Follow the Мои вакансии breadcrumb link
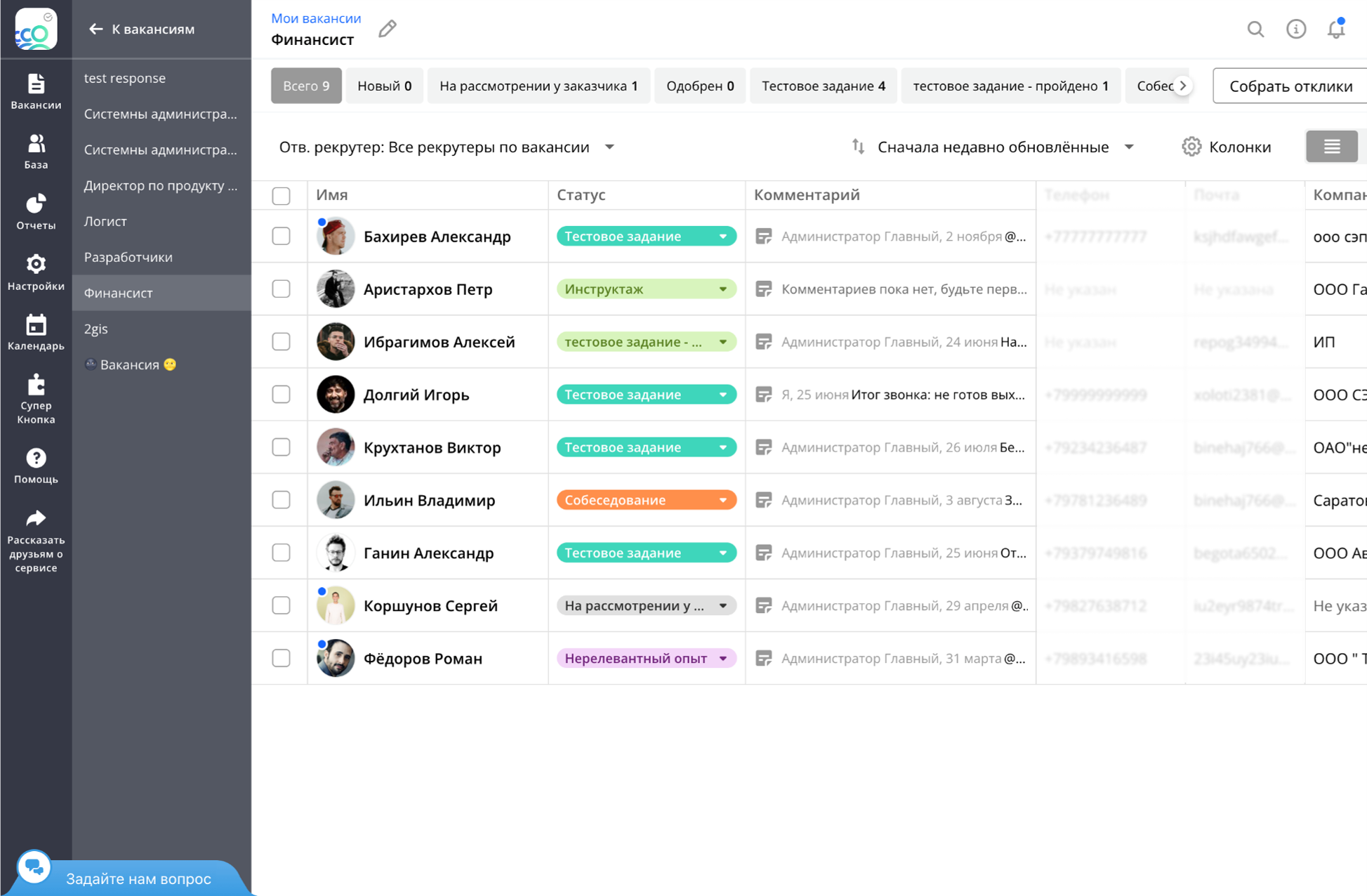1367x896 pixels. click(316, 18)
